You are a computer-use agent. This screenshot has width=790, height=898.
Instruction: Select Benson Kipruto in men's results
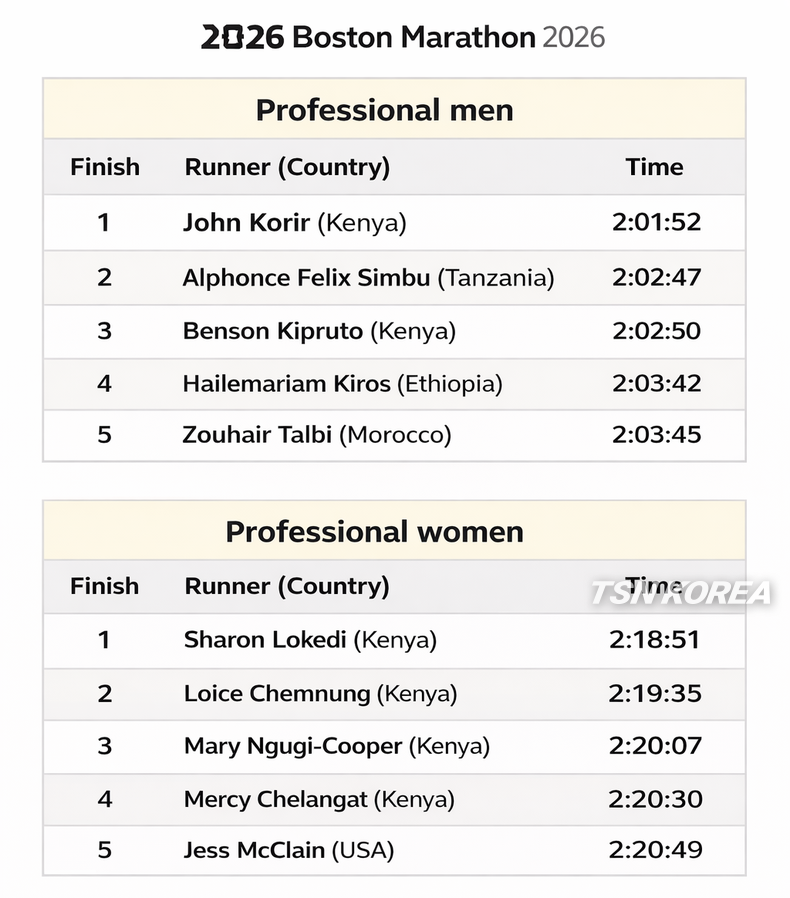[x=273, y=331]
